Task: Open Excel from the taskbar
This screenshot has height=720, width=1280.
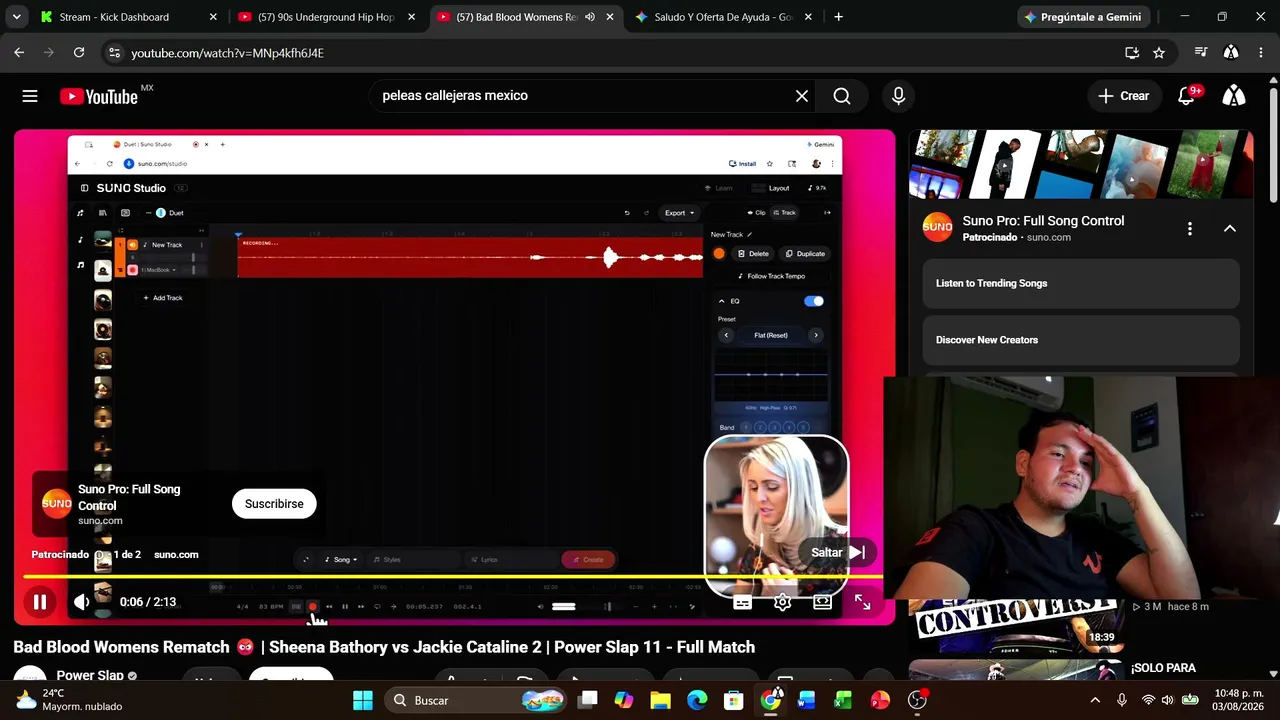Action: (843, 700)
